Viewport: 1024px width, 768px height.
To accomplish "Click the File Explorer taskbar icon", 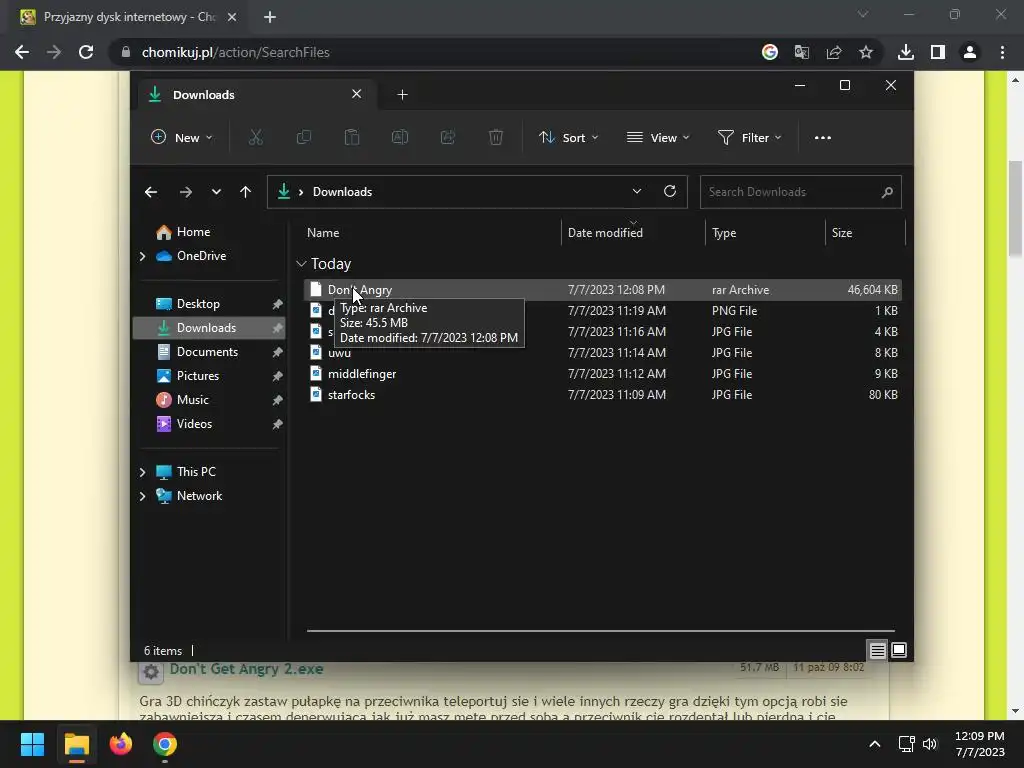I will [76, 744].
